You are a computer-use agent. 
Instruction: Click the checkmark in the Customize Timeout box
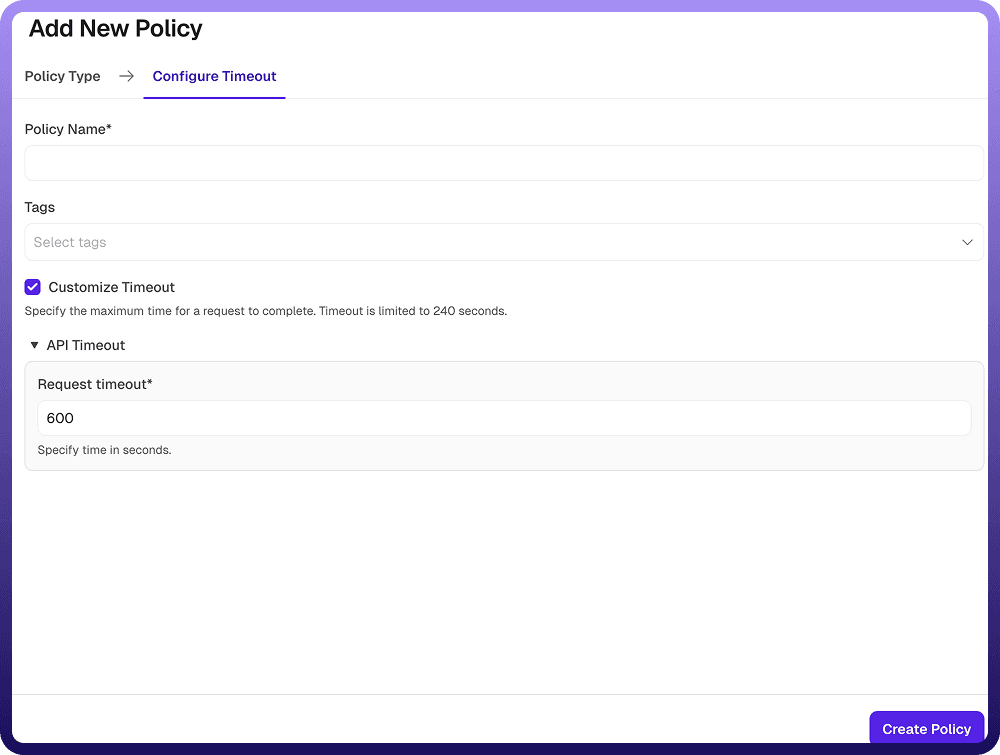coord(33,287)
